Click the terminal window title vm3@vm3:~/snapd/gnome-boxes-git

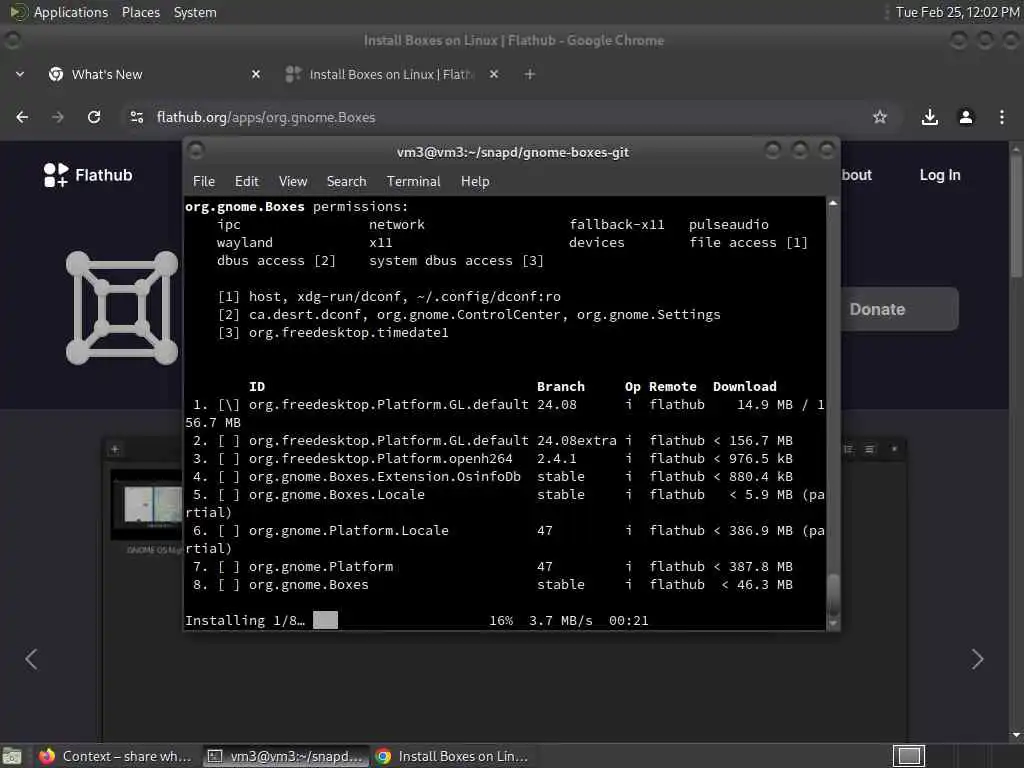[x=513, y=152]
